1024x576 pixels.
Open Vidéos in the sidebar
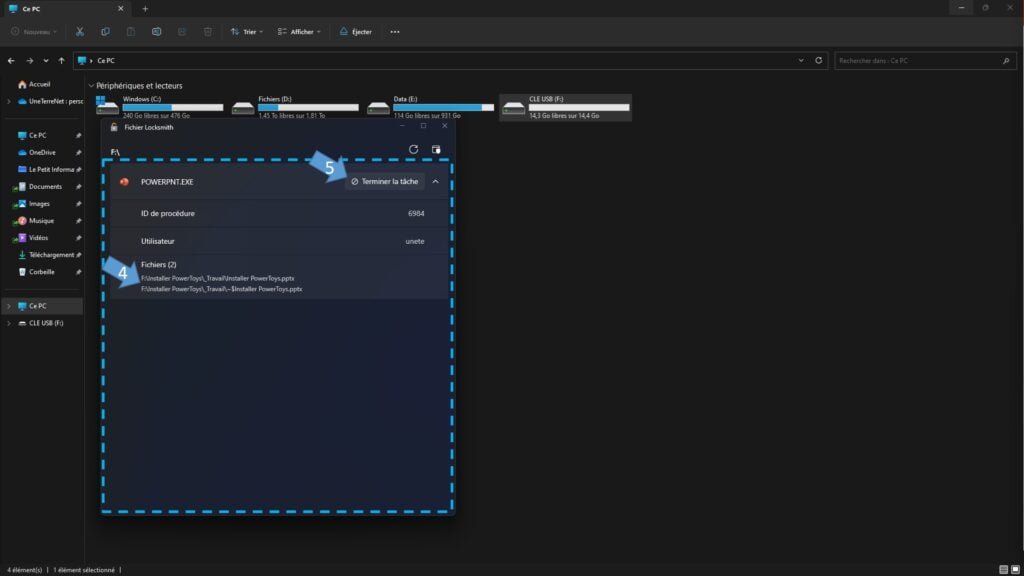[38, 238]
